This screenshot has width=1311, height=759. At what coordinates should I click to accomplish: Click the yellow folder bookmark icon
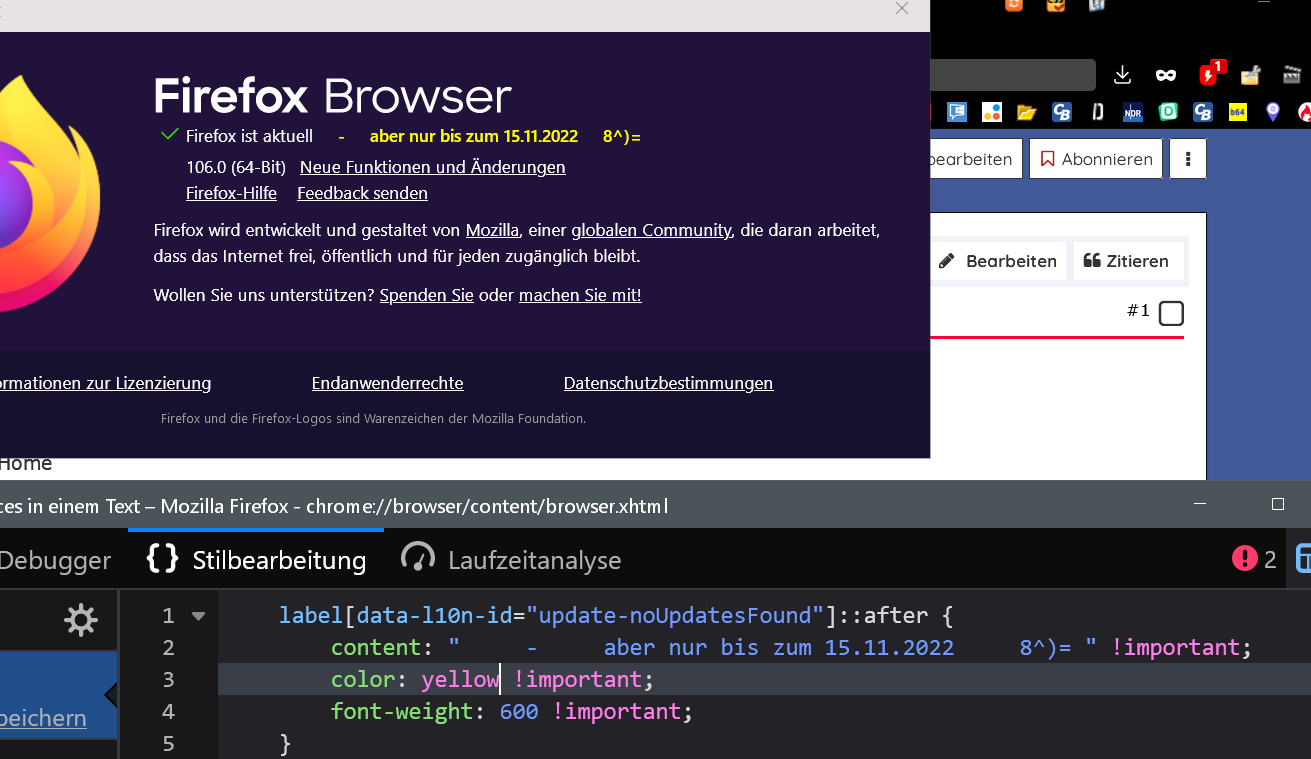point(1027,112)
